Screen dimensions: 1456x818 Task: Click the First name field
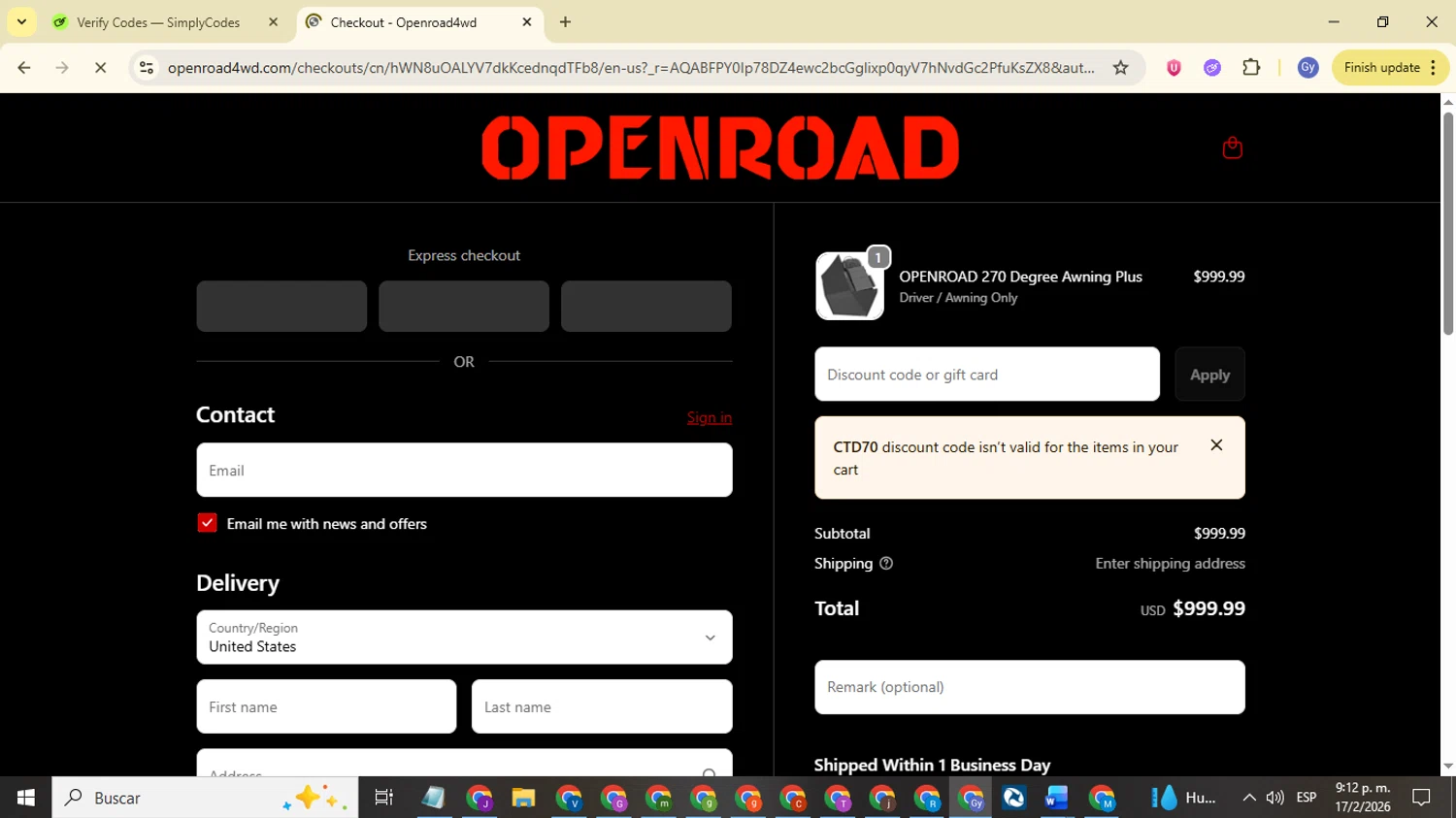[326, 706]
